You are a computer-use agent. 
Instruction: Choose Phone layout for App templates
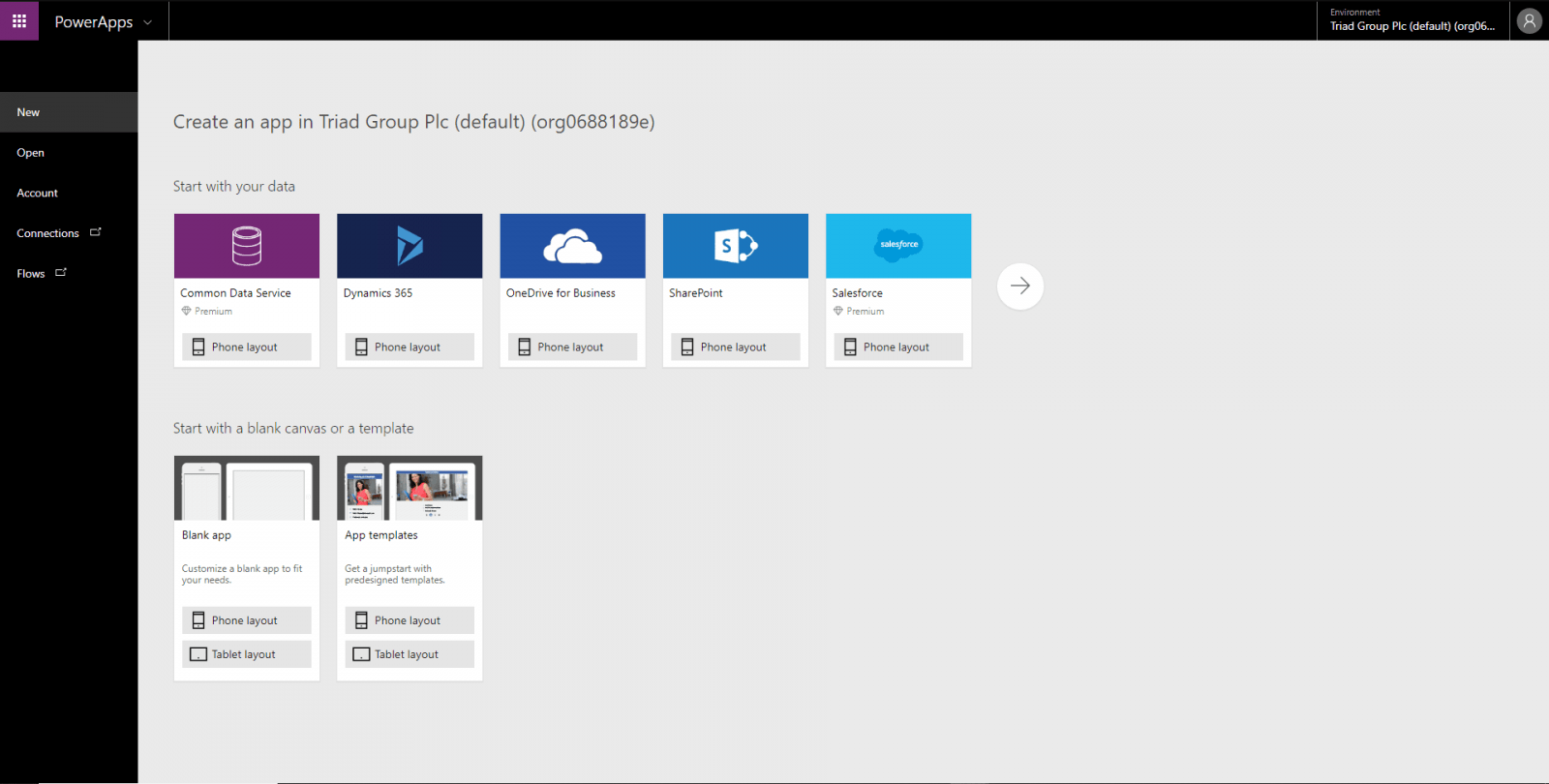[410, 620]
